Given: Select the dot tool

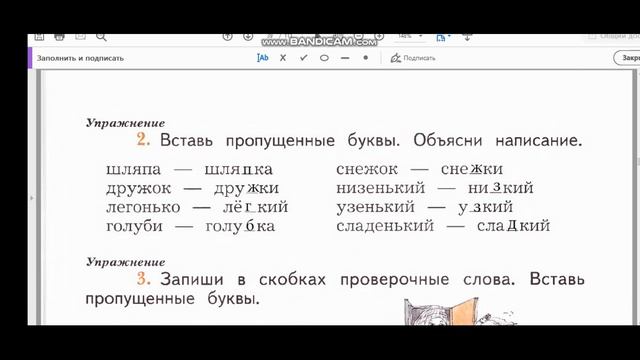Looking at the screenshot, I should (x=366, y=58).
